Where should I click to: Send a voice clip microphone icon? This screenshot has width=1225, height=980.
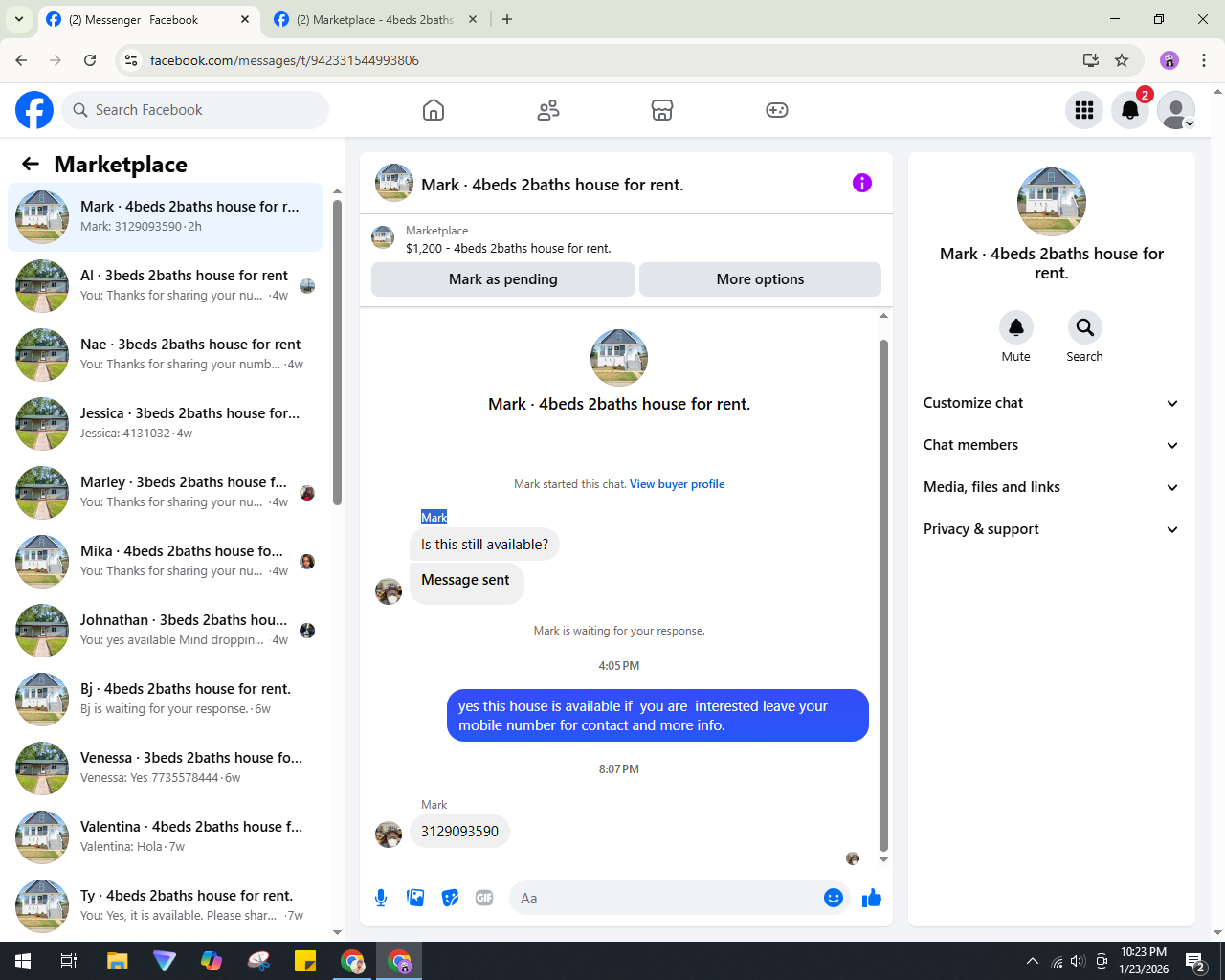381,898
